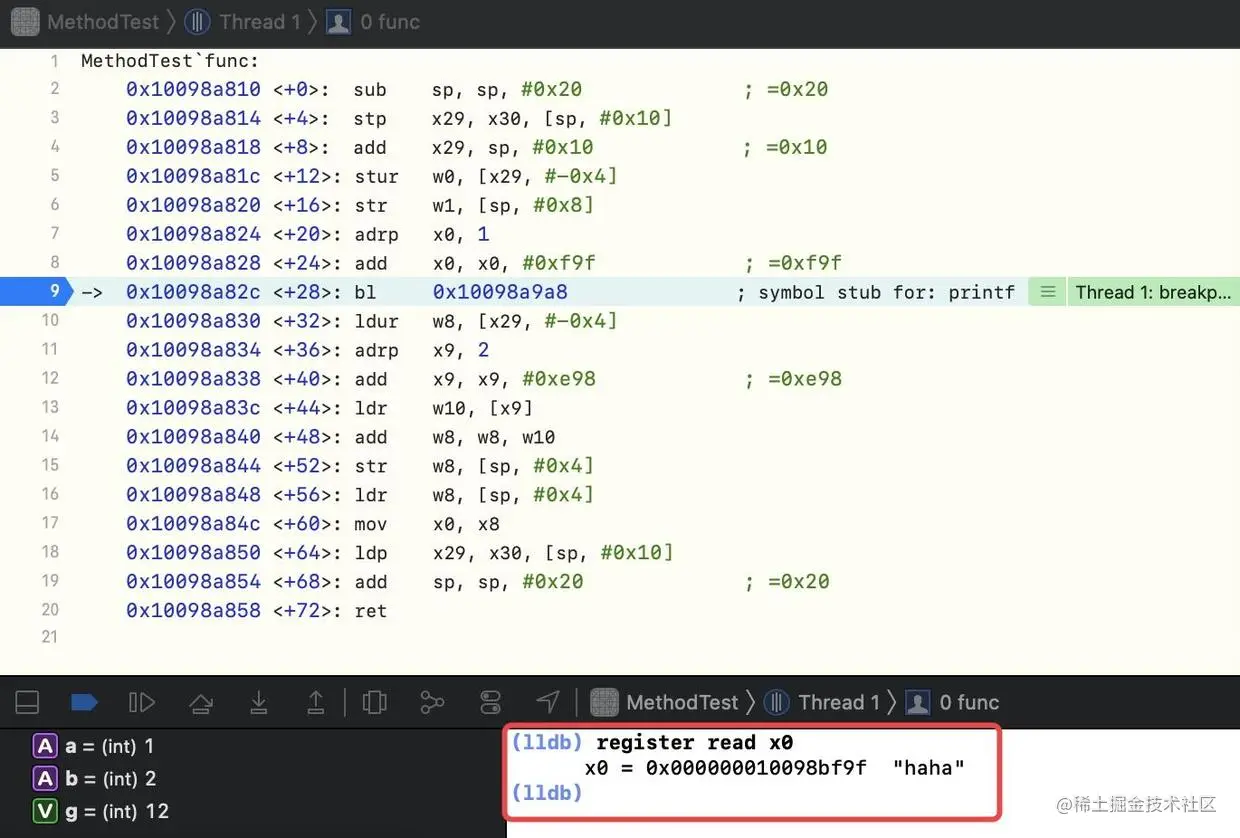Select variable b = (int) 2
The height and width of the screenshot is (838, 1240).
tap(95, 778)
